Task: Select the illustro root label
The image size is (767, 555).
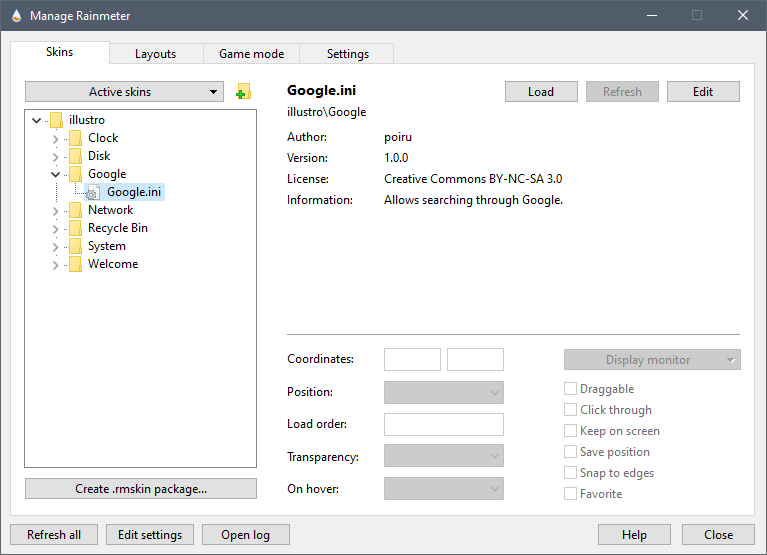Action: [x=87, y=120]
